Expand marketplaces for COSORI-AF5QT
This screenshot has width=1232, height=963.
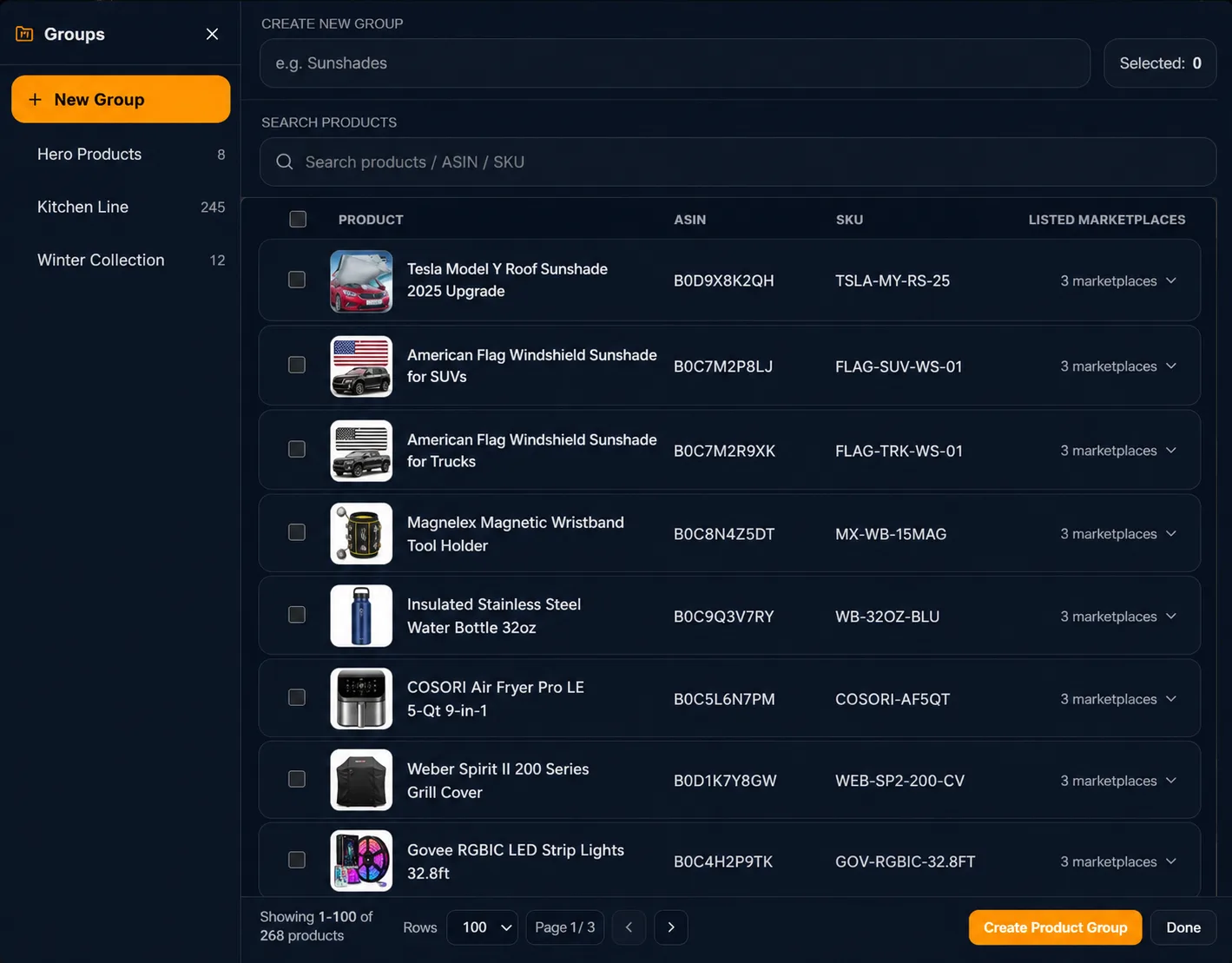1118,699
